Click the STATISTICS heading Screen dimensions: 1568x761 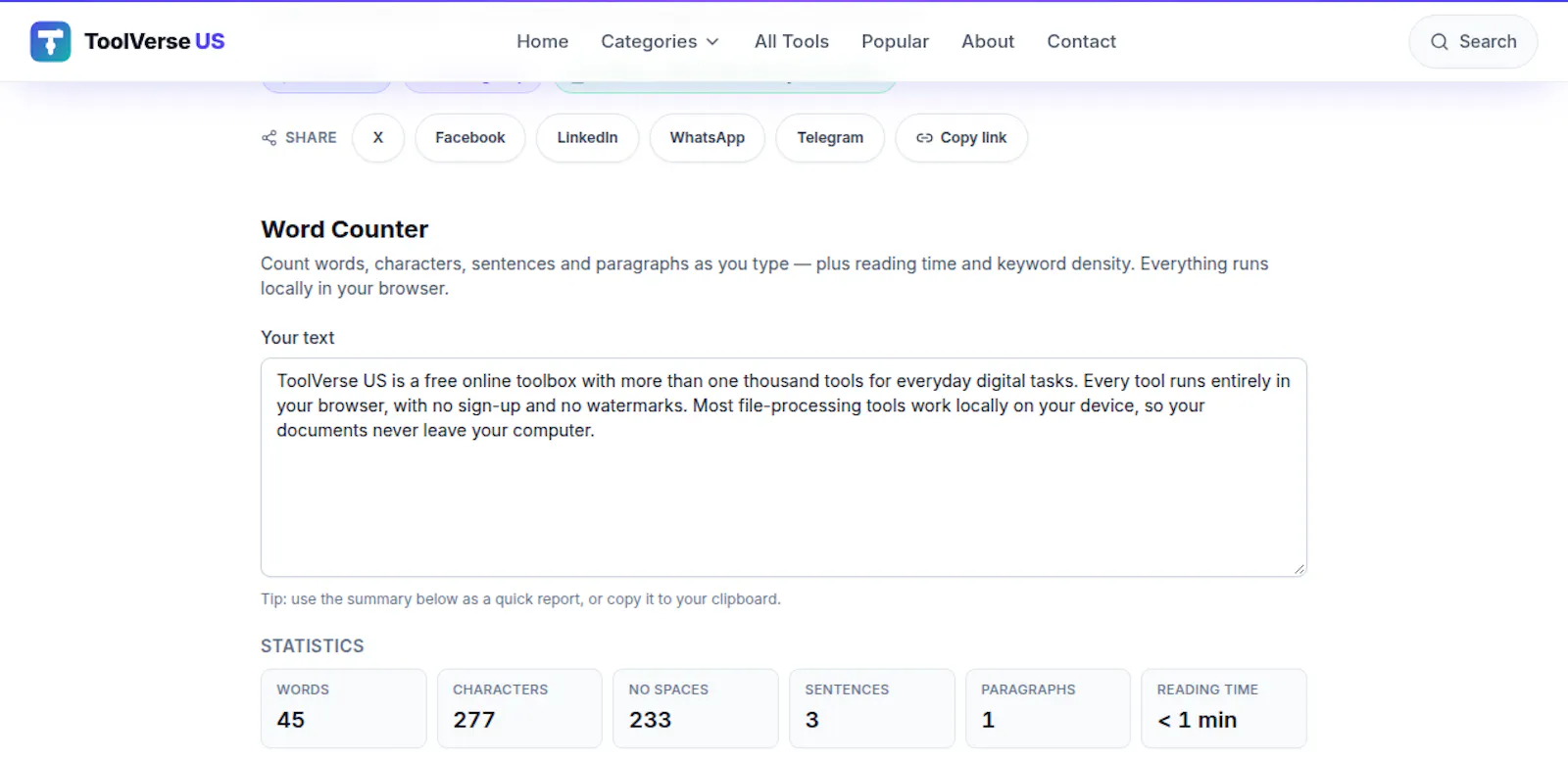click(x=313, y=646)
